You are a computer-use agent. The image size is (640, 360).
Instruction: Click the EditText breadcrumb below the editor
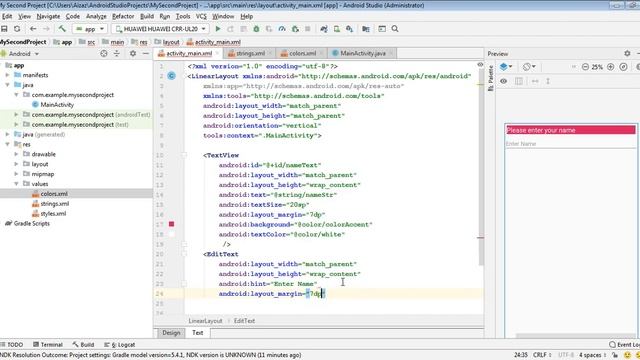tap(244, 321)
